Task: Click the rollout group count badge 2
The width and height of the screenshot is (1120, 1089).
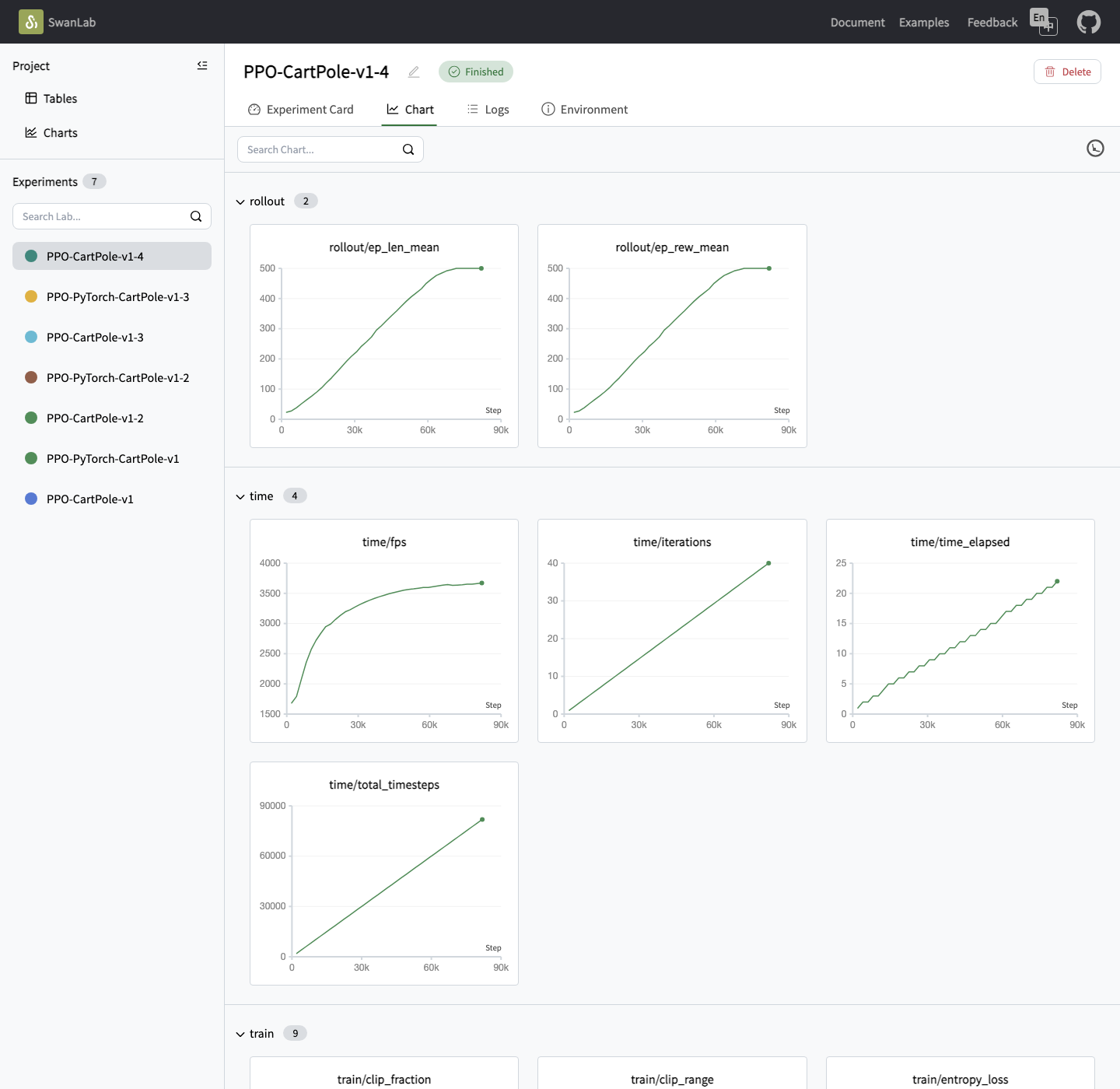Action: click(x=306, y=201)
